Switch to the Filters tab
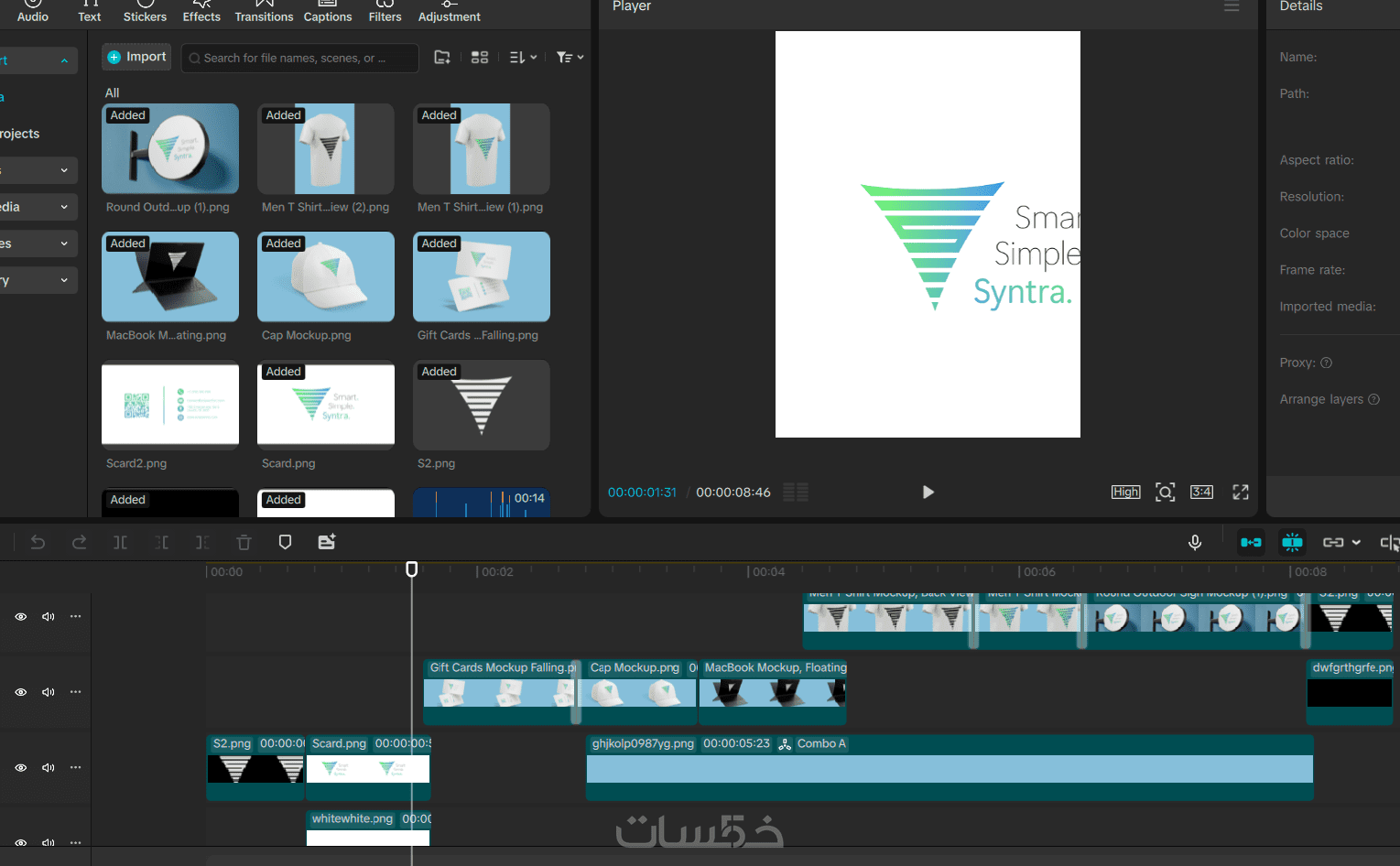Image resolution: width=1400 pixels, height=866 pixels. pos(385,12)
